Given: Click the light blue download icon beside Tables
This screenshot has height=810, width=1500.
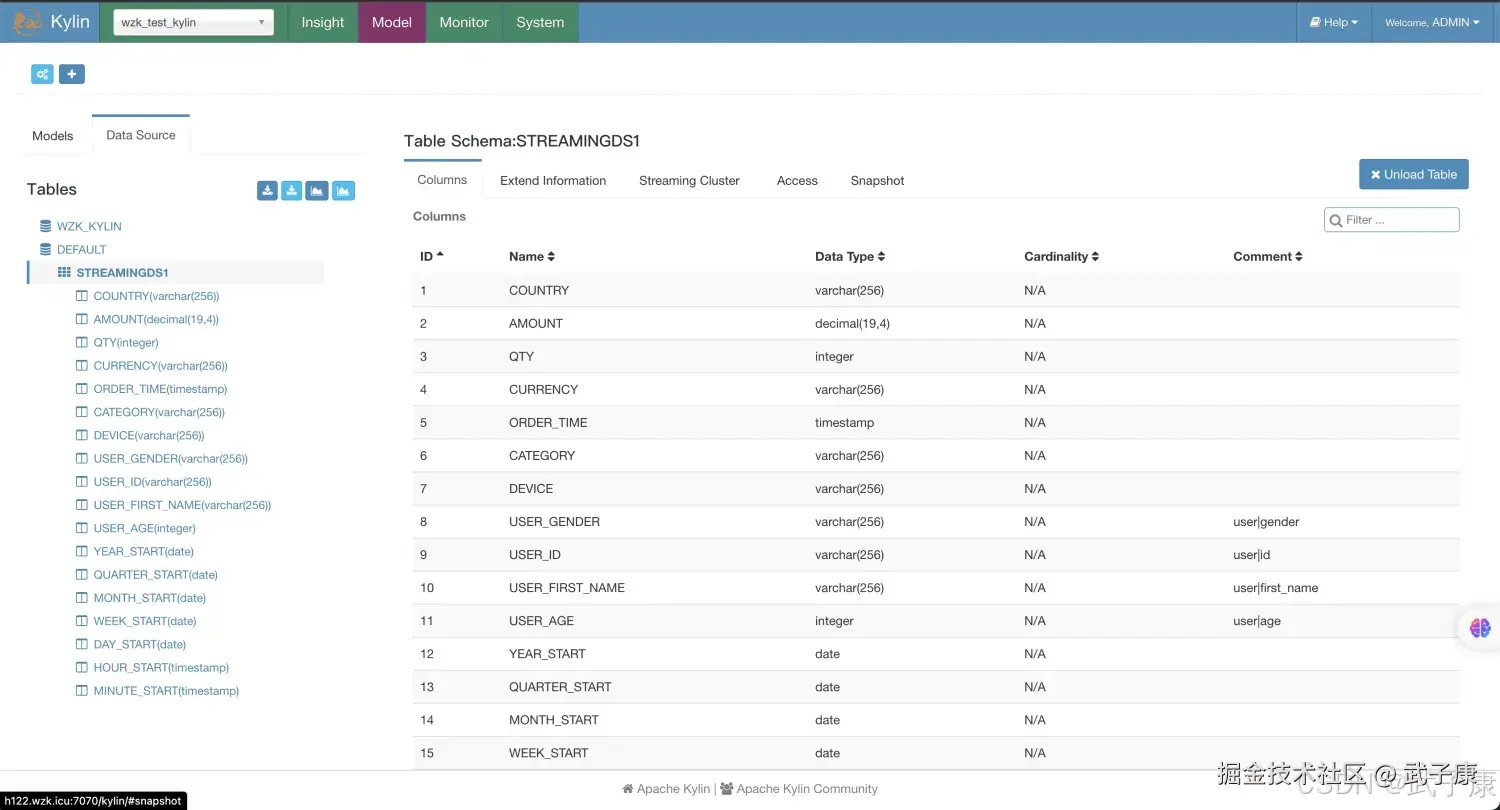Looking at the screenshot, I should [x=291, y=191].
